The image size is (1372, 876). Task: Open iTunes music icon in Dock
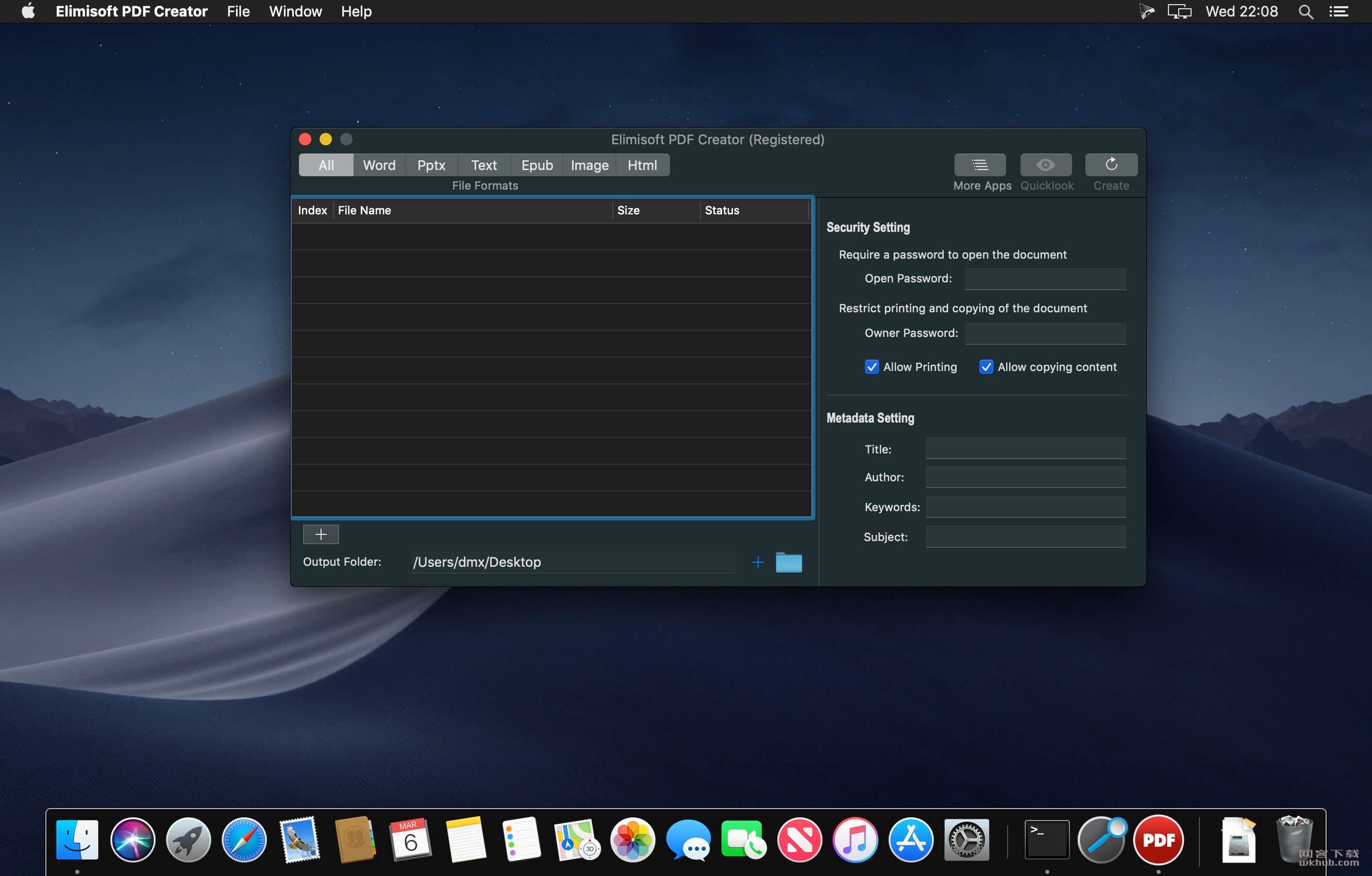point(855,839)
